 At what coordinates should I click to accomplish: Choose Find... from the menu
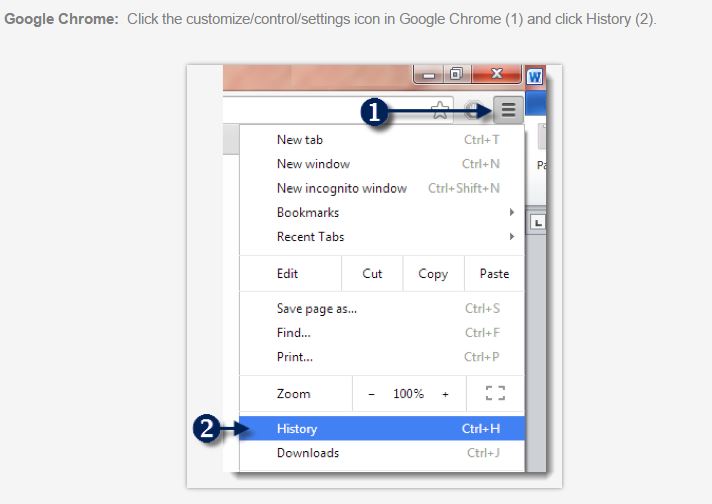[x=382, y=333]
